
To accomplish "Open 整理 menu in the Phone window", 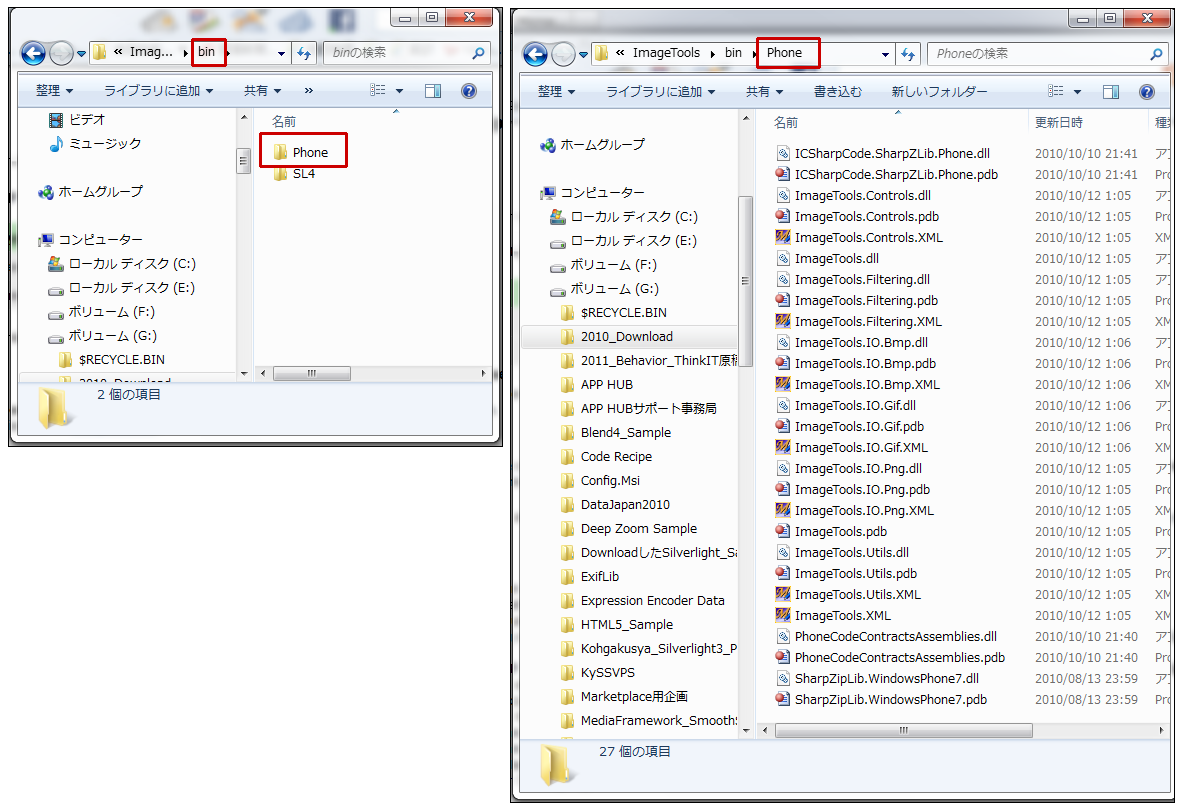I will pos(556,92).
